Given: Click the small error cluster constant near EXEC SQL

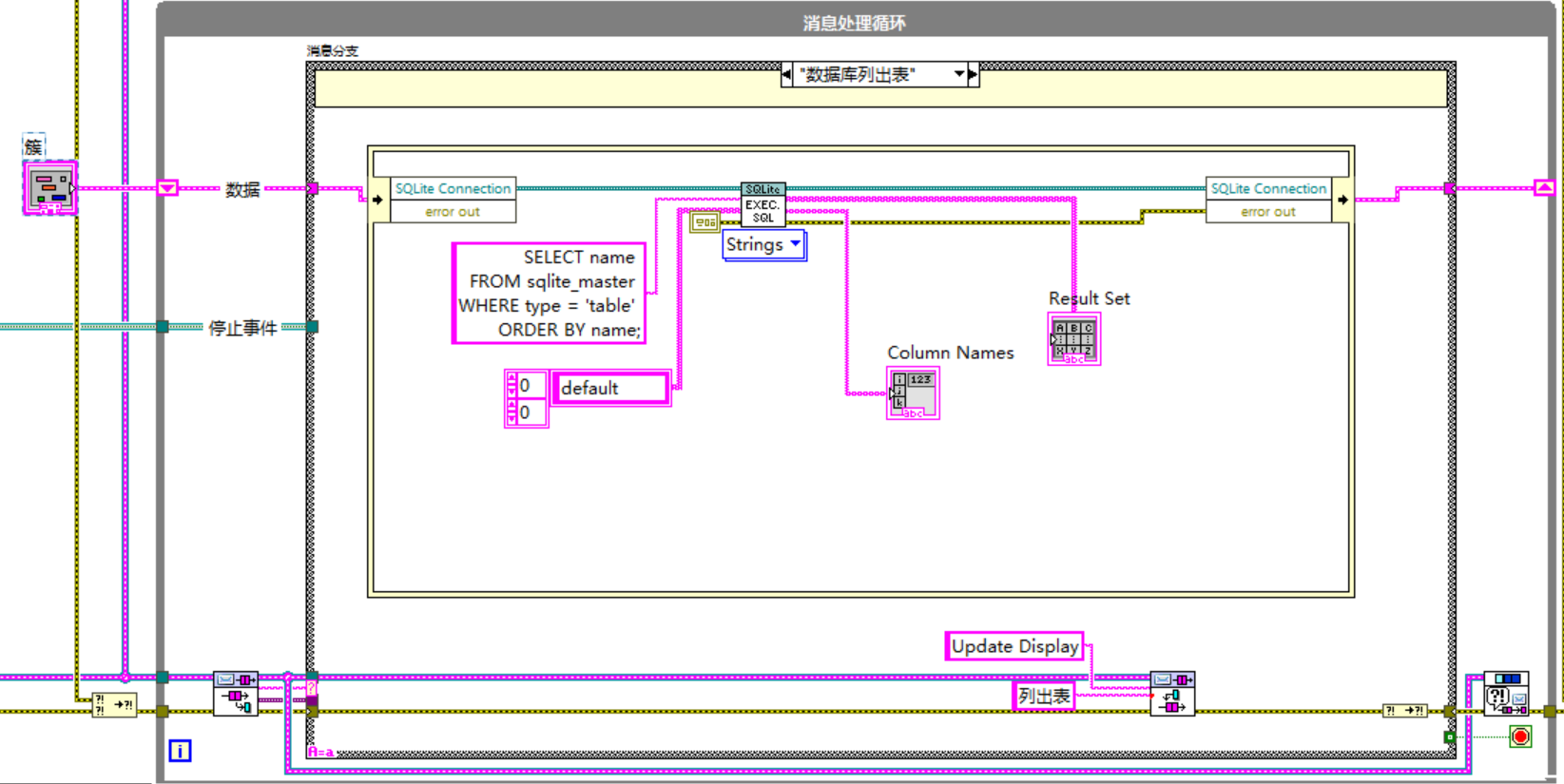Looking at the screenshot, I should point(705,222).
